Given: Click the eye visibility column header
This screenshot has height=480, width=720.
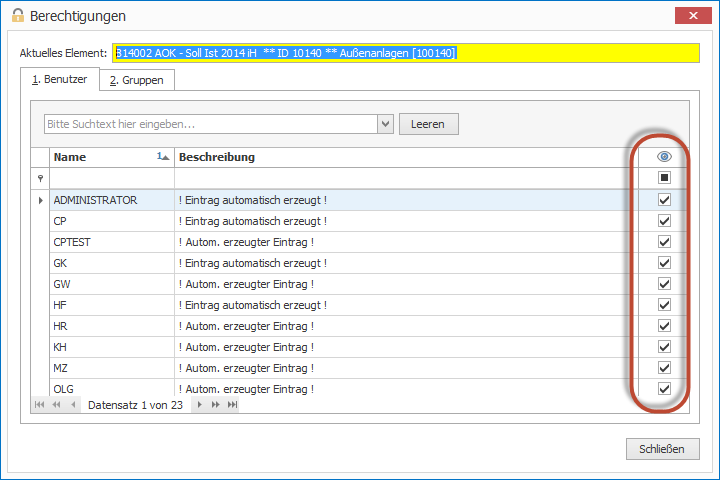Looking at the screenshot, I should click(x=664, y=157).
